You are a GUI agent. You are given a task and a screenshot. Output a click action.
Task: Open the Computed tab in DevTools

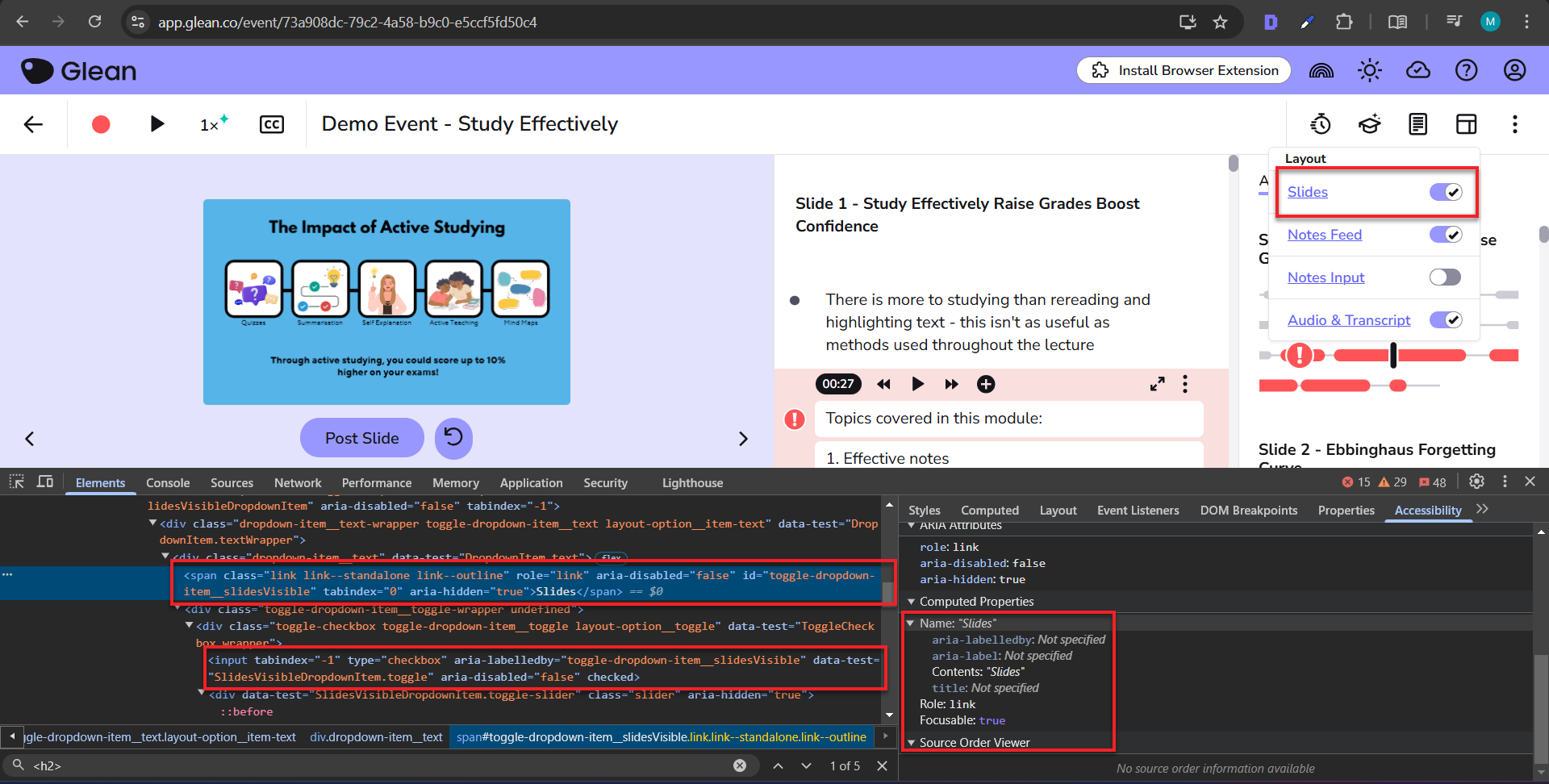(989, 511)
